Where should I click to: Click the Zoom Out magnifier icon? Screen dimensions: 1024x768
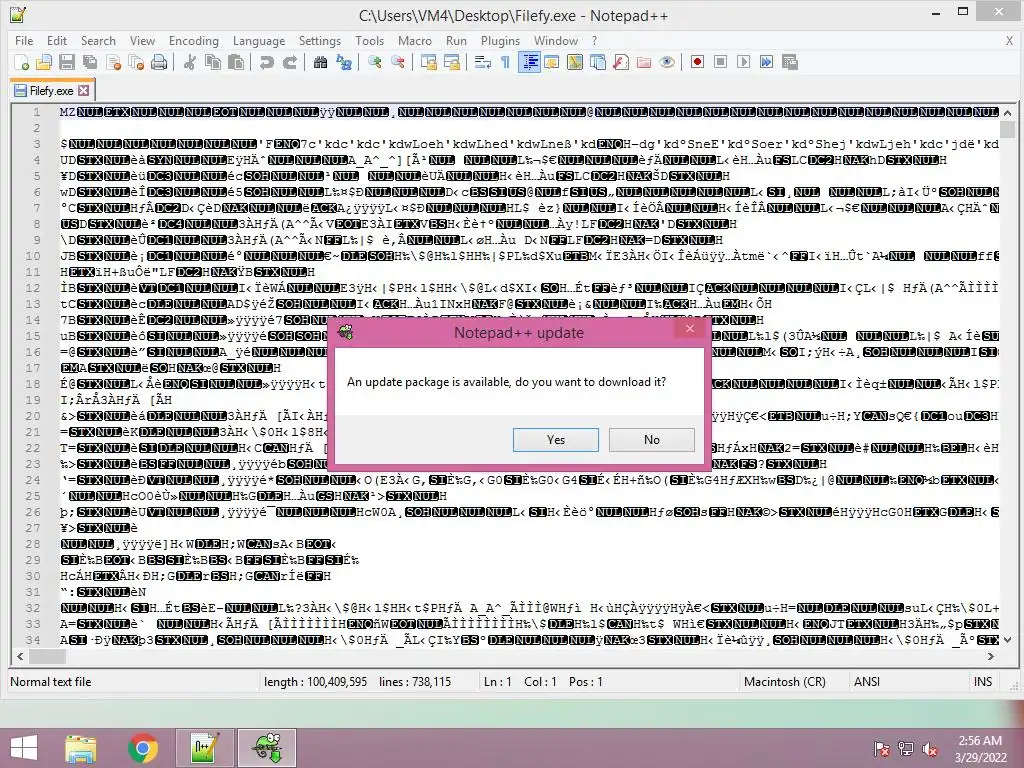(397, 62)
